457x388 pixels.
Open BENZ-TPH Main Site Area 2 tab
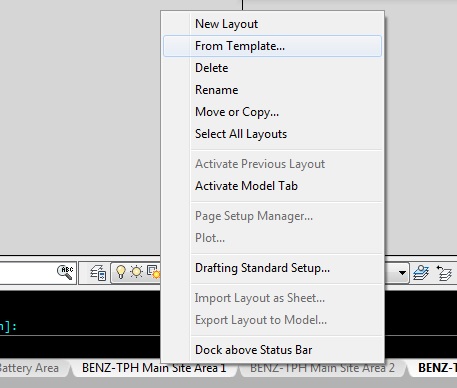[322, 368]
